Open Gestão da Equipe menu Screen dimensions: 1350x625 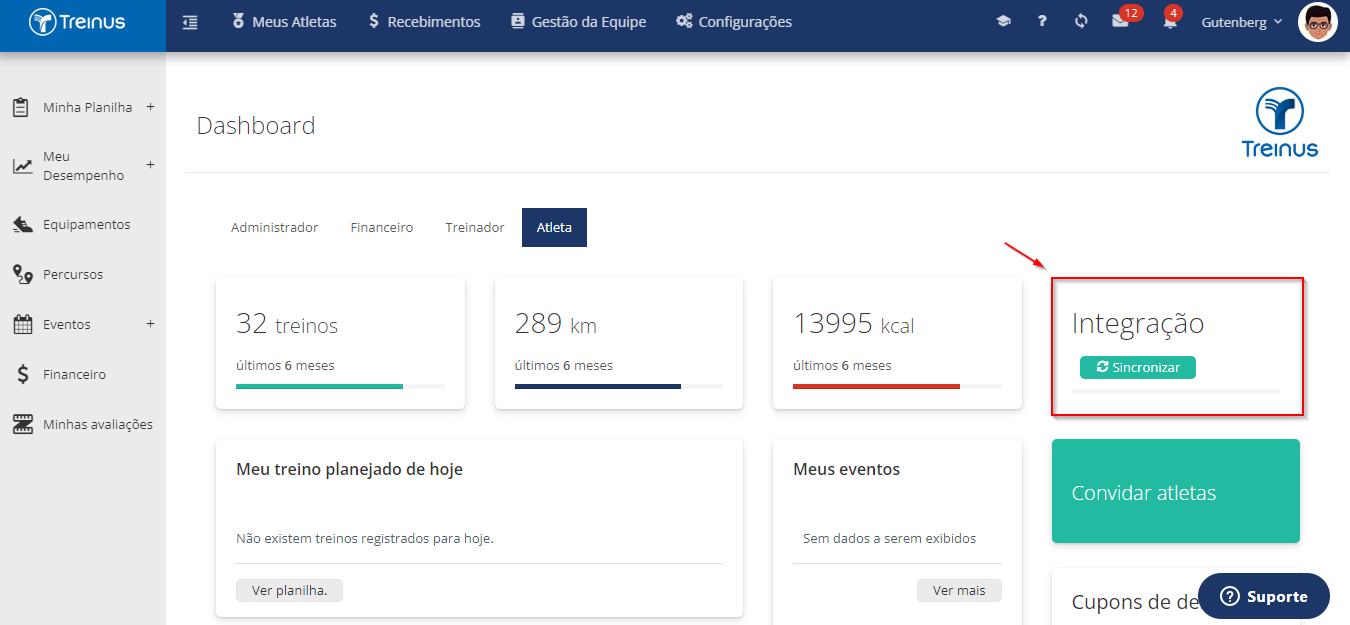coord(578,21)
